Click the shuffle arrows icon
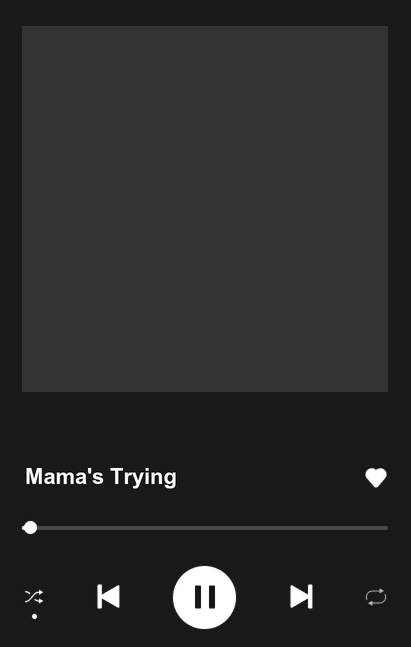Image resolution: width=411 pixels, height=647 pixels. 34,597
